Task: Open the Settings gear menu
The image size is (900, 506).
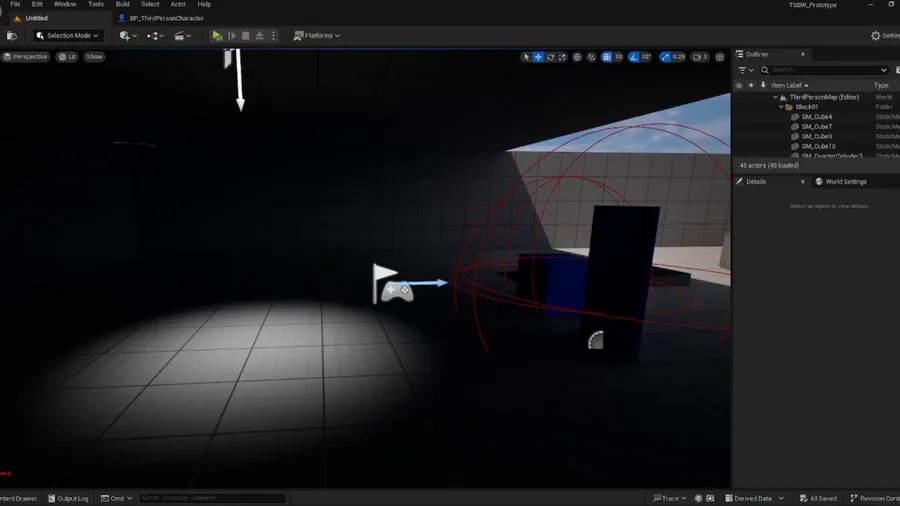Action: click(885, 36)
